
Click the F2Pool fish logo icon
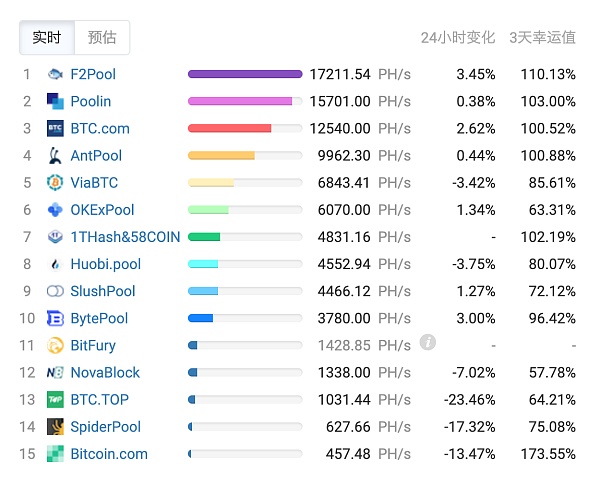(x=55, y=74)
